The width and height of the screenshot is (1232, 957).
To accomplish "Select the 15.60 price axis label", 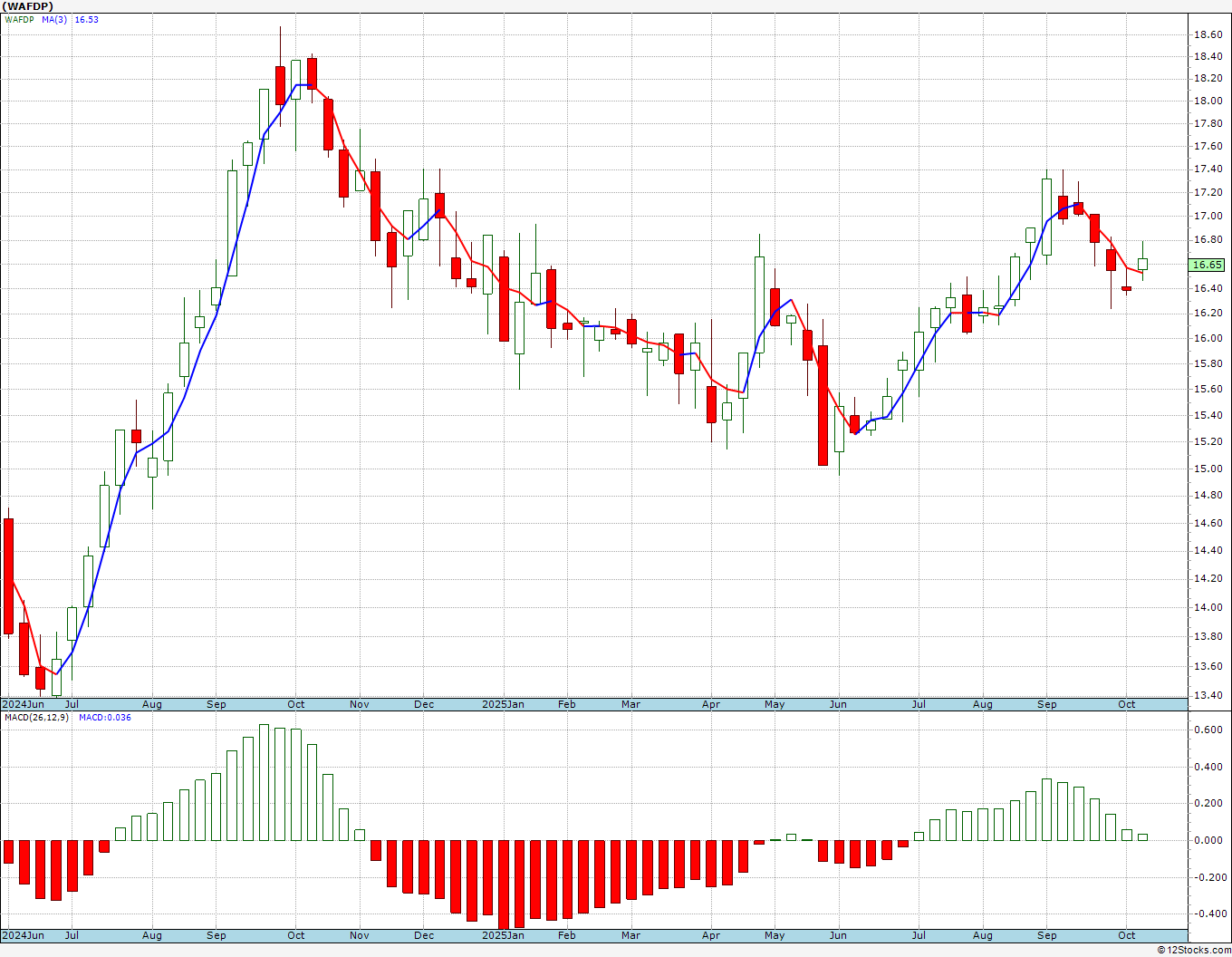I will (1207, 389).
